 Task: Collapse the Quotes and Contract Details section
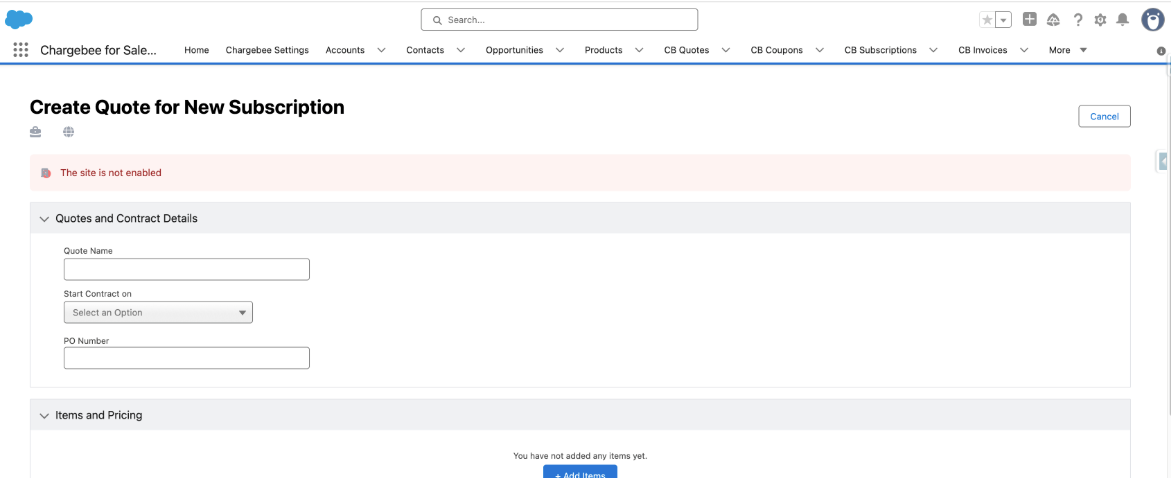(x=44, y=219)
